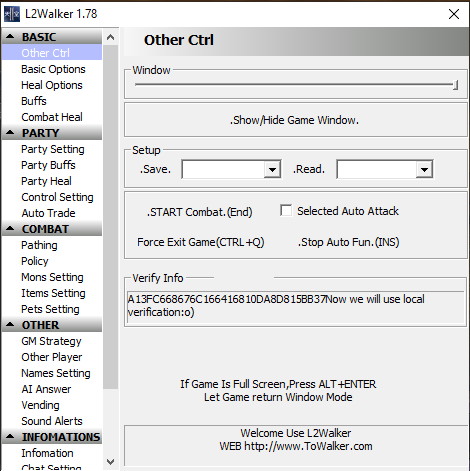This screenshot has height=471, width=470.
Task: Select Pathing in sidebar
Action: click(39, 245)
